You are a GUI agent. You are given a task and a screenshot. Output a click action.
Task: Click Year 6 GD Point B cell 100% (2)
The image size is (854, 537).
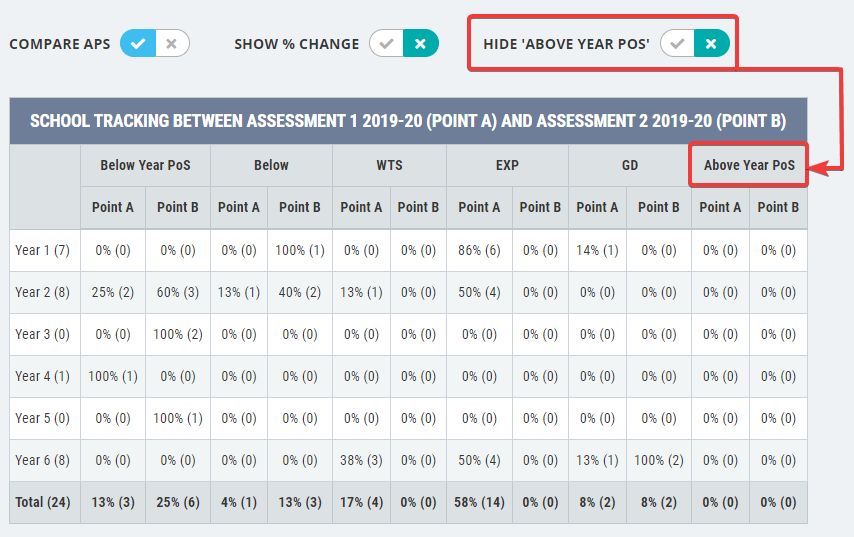coord(659,460)
